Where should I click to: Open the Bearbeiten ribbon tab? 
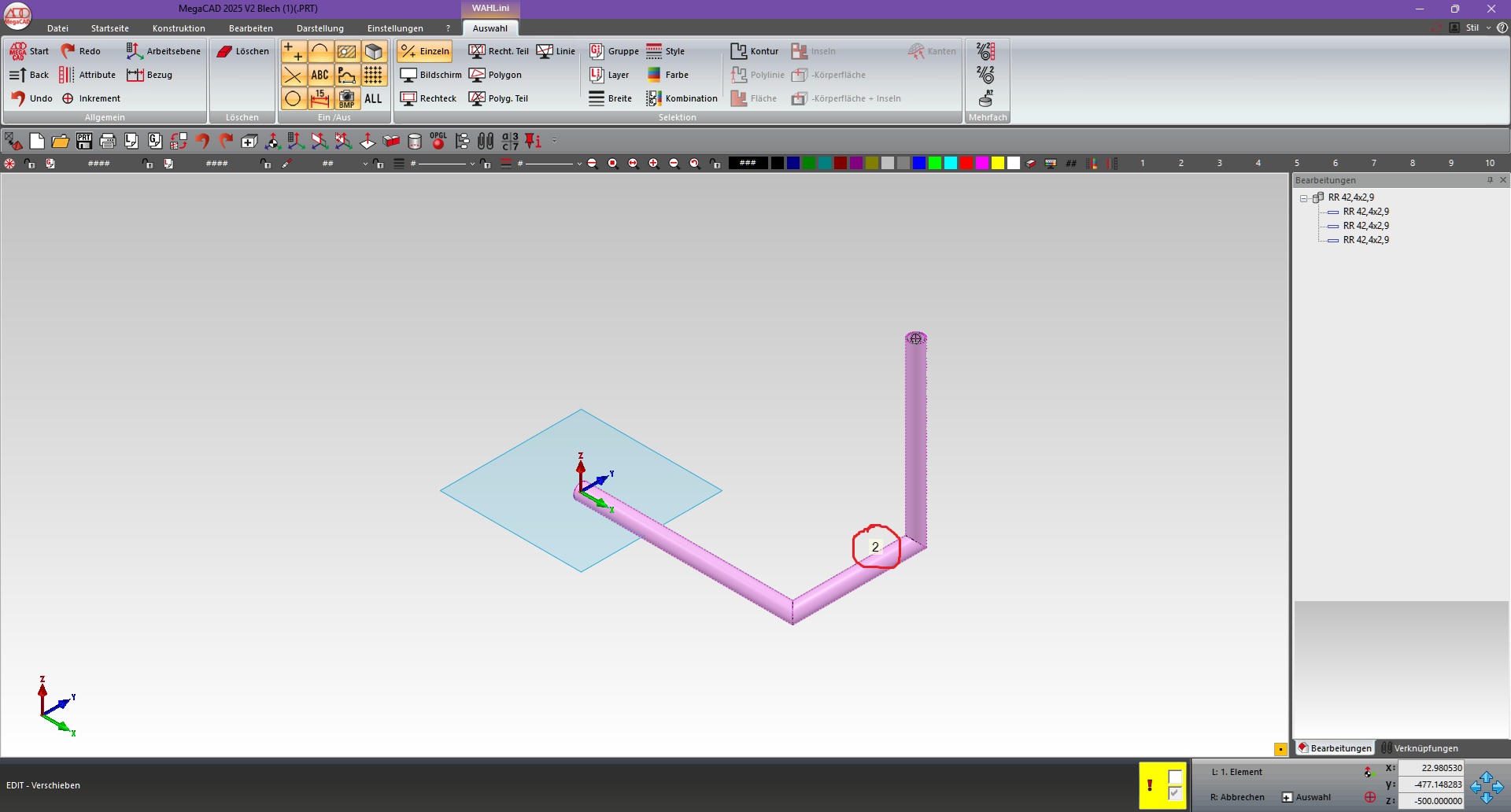pos(251,28)
